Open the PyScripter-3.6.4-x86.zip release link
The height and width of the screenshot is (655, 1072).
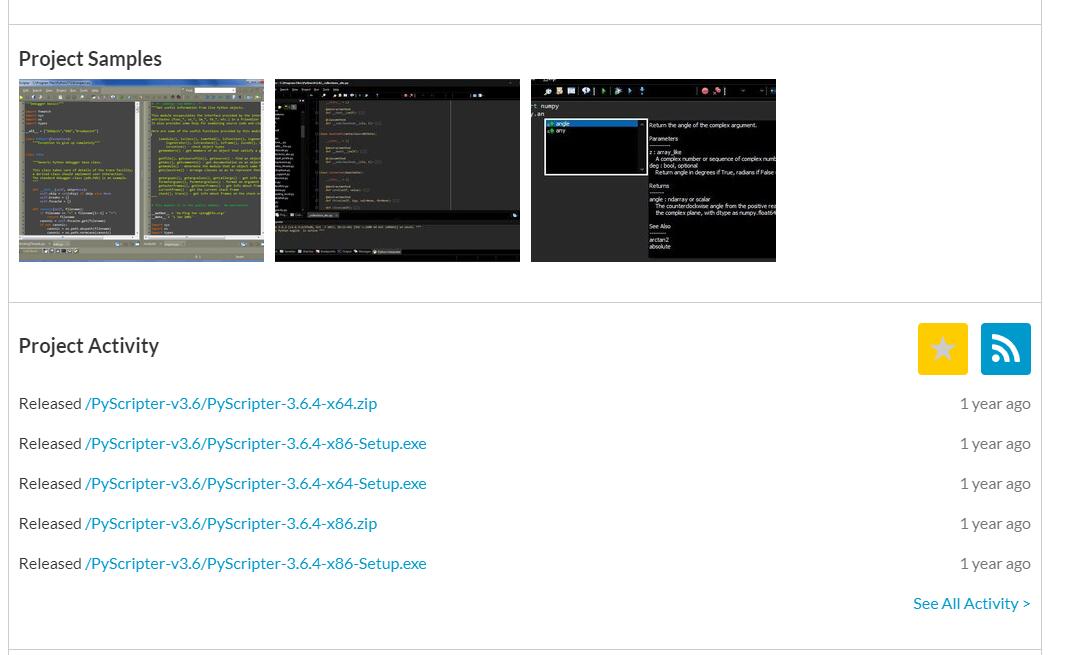231,524
